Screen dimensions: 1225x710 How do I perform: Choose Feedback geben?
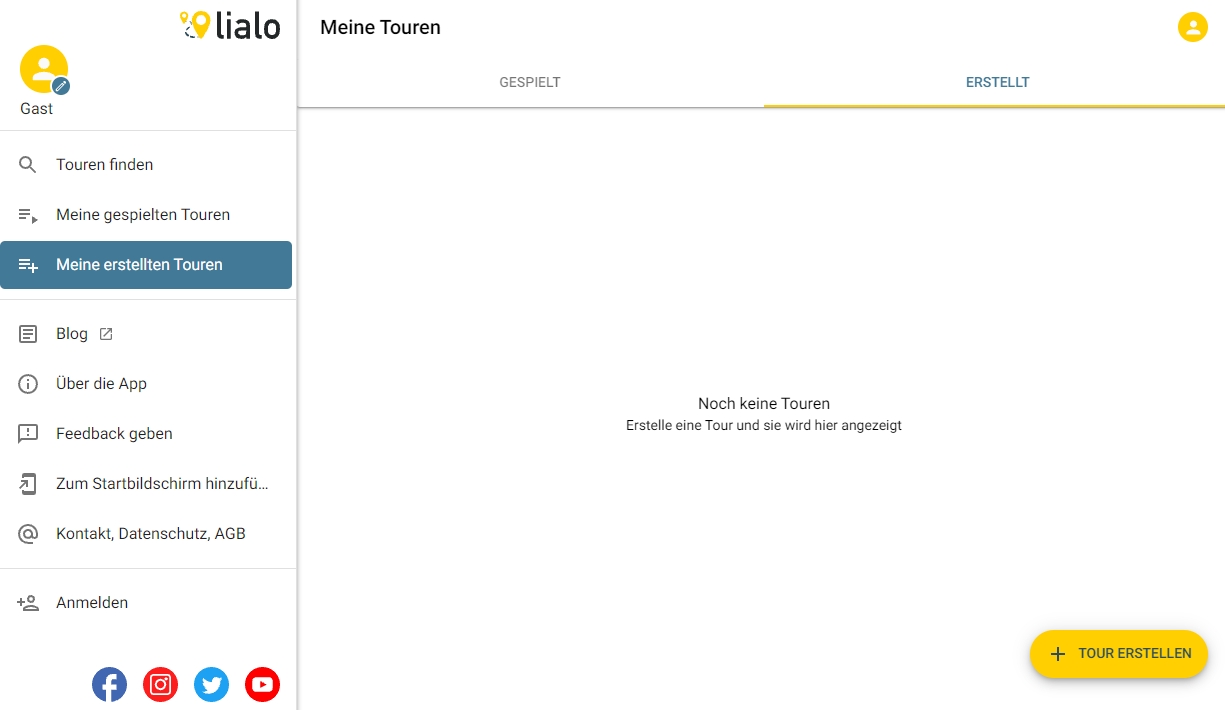tap(114, 434)
